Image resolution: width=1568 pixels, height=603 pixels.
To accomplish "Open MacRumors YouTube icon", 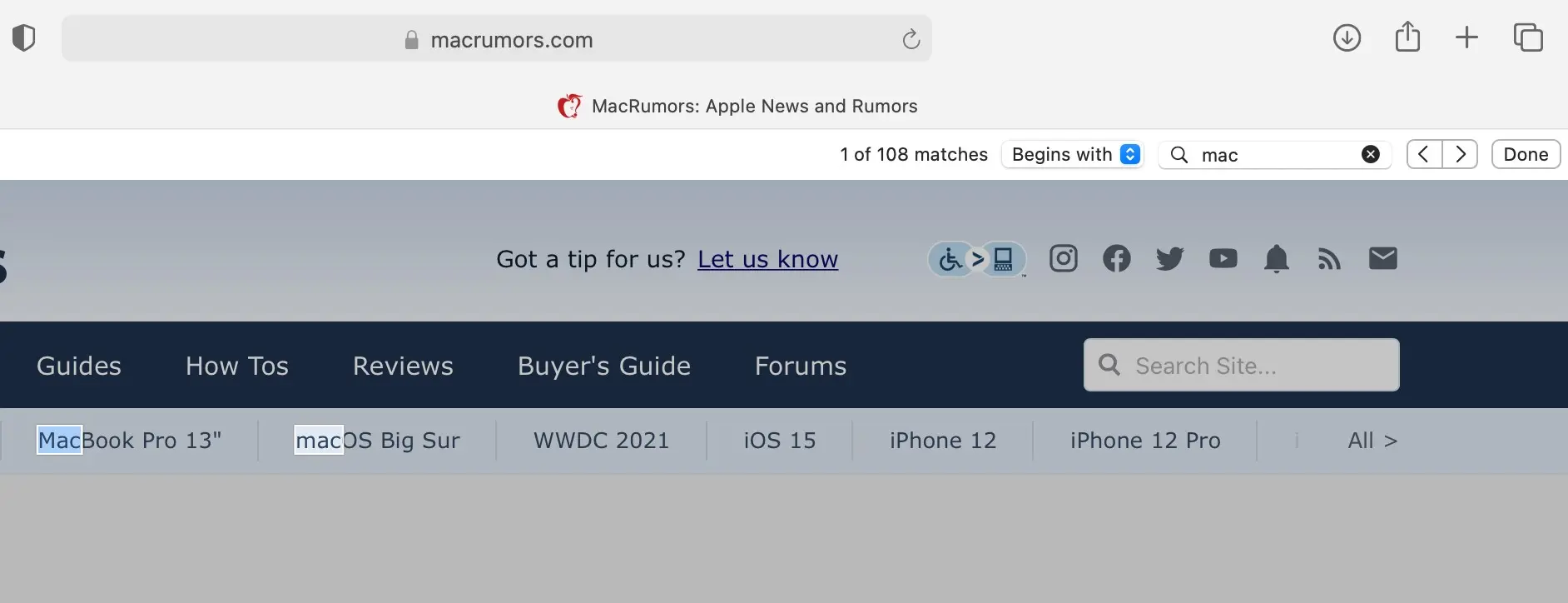I will [1223, 259].
